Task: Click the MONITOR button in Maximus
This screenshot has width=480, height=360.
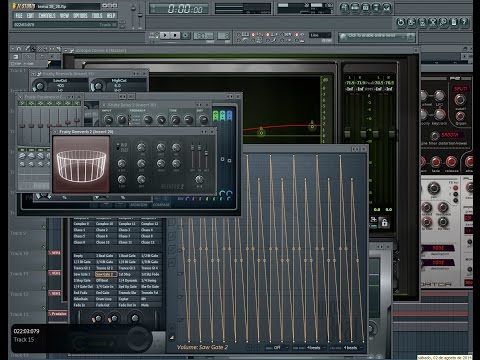Action: pos(139,205)
